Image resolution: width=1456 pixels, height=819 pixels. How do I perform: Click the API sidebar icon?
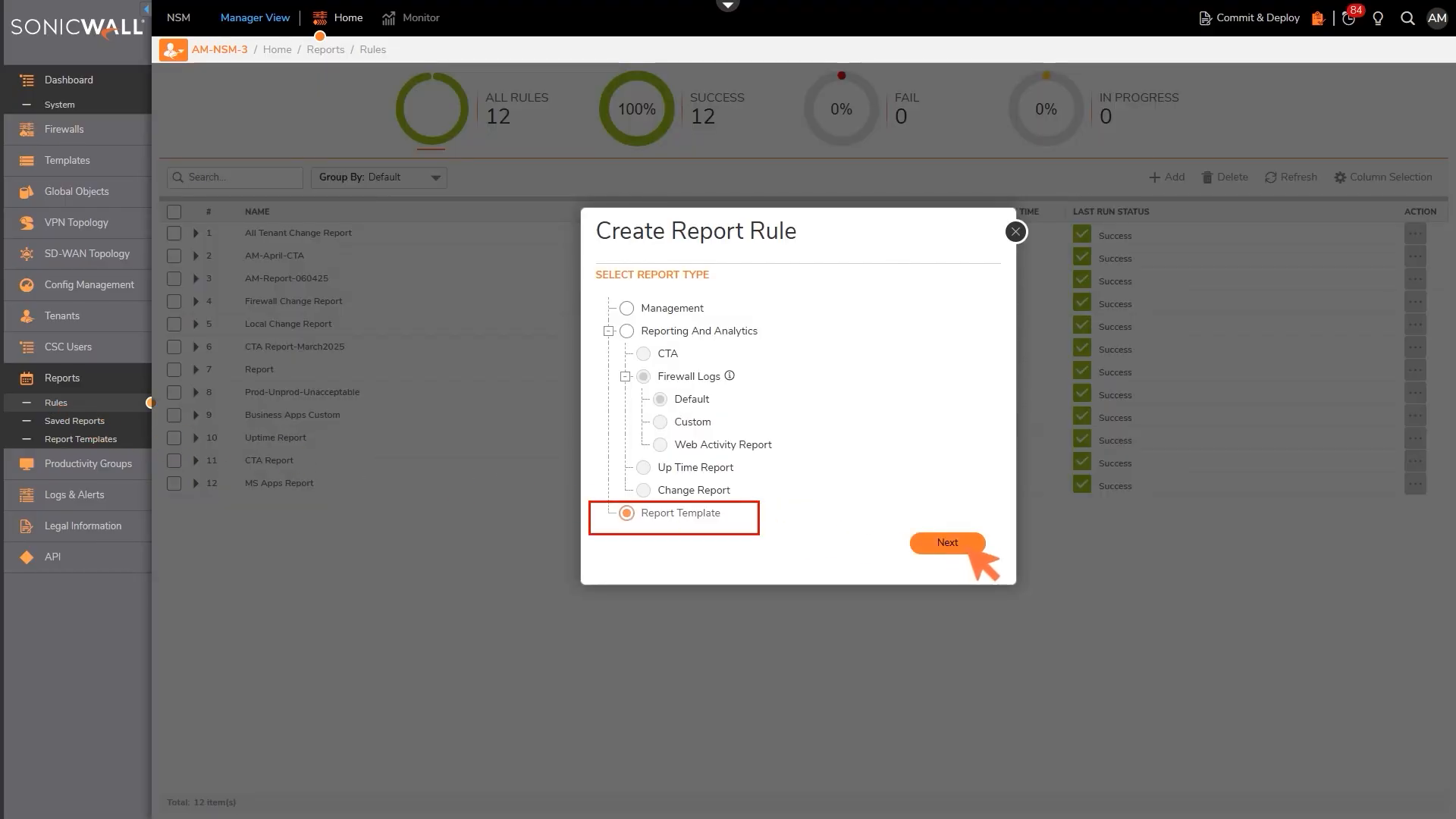[27, 557]
